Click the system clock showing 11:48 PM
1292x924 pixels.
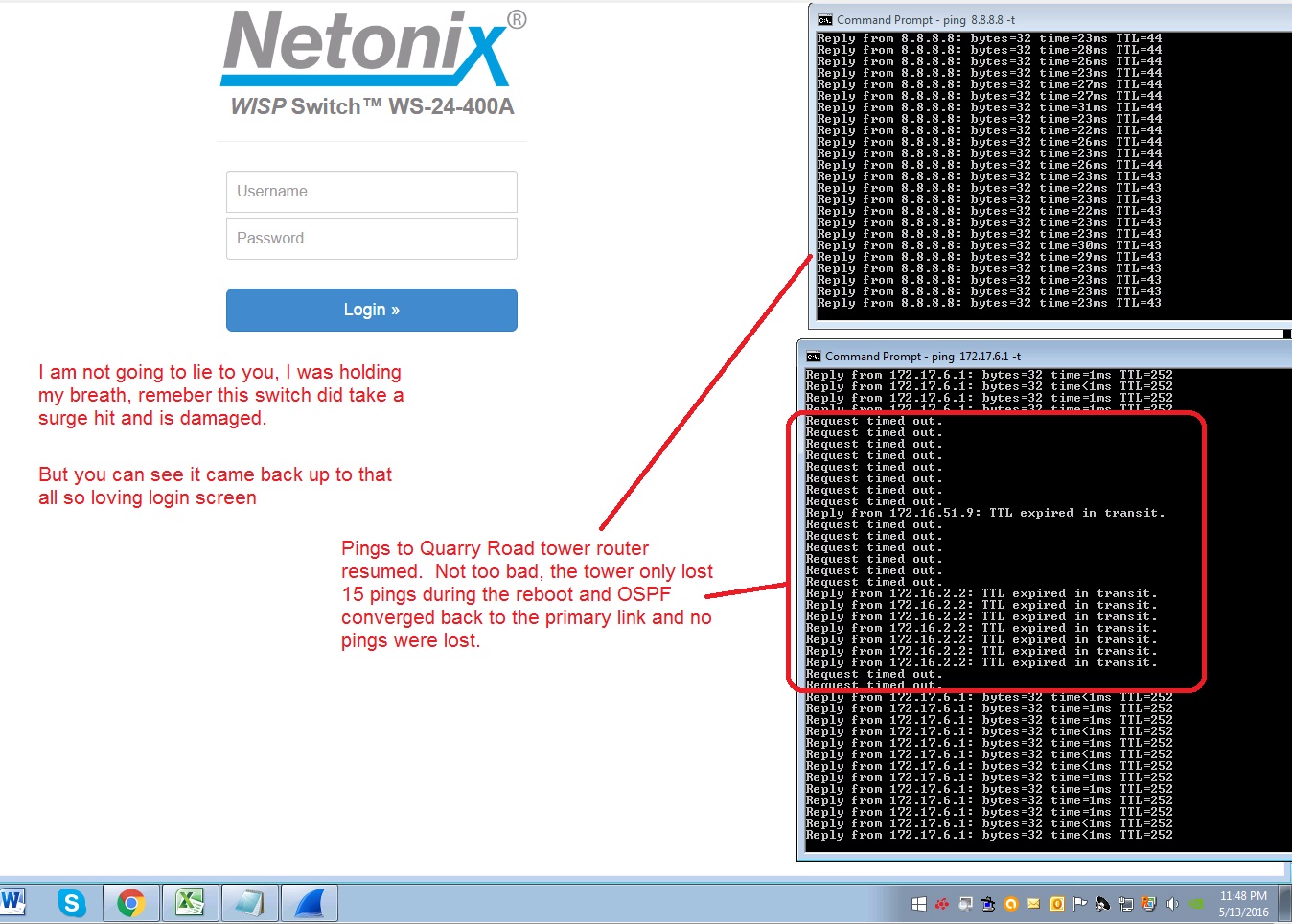(1243, 904)
